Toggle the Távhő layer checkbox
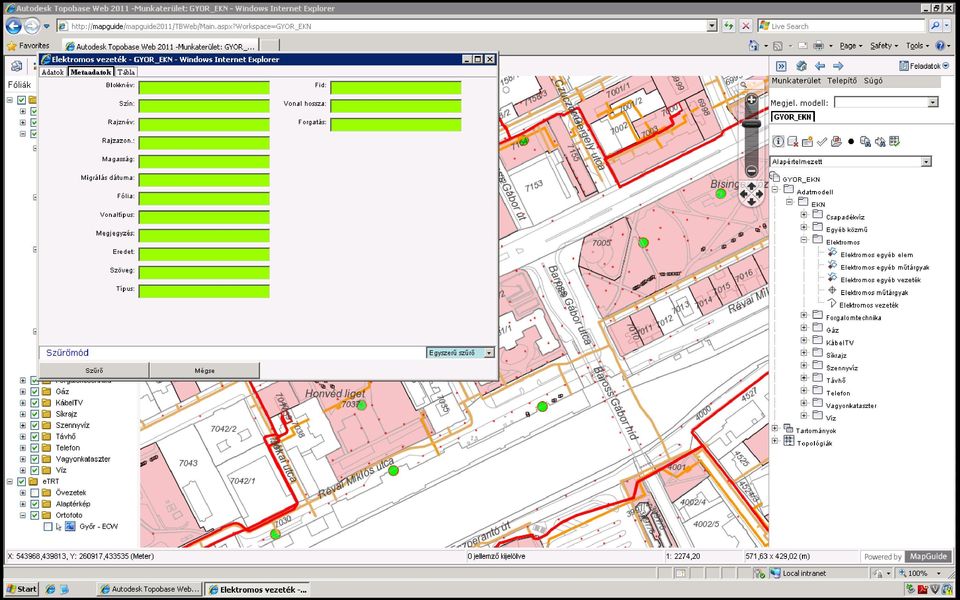 pos(34,437)
